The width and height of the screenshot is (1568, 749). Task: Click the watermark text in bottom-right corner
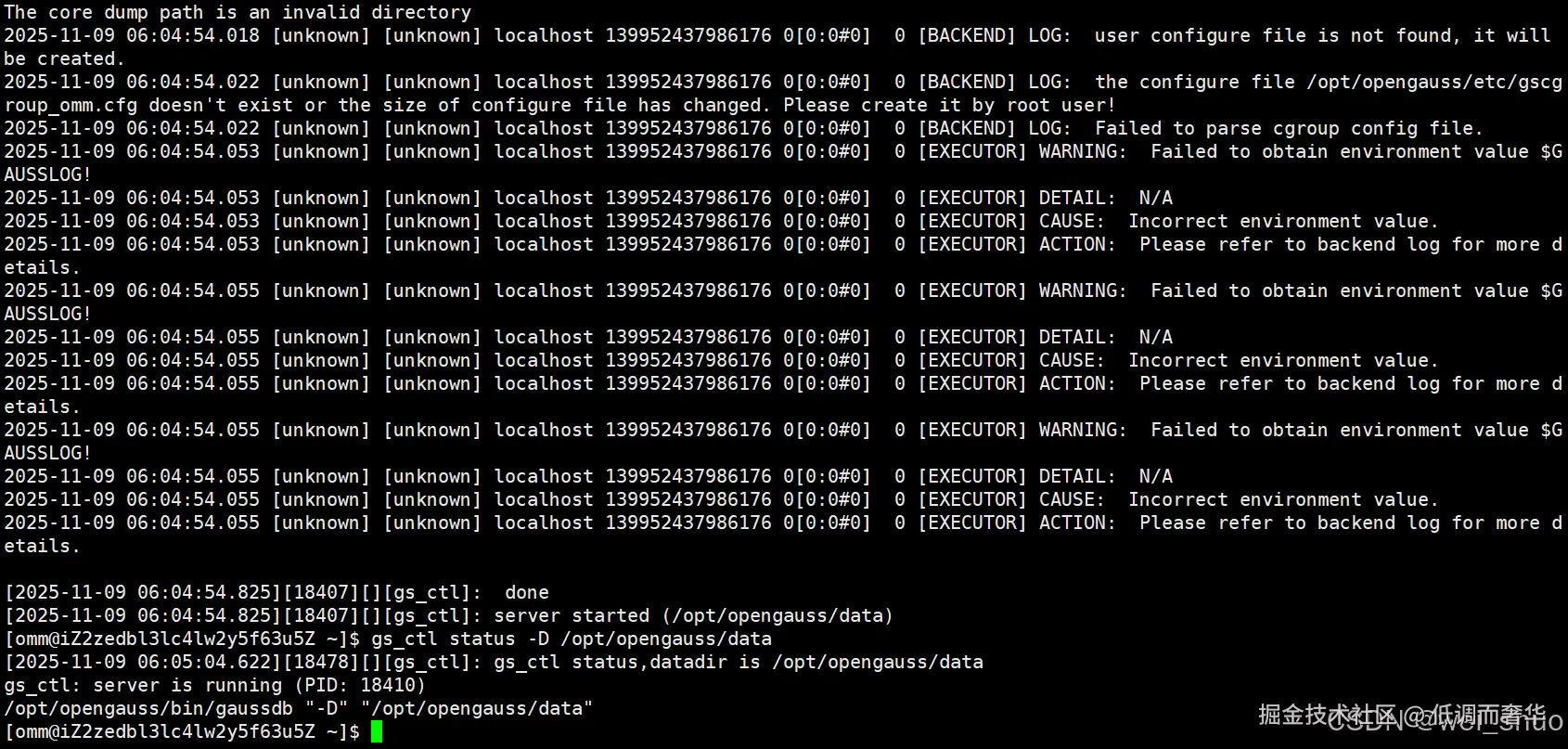coord(1408,717)
